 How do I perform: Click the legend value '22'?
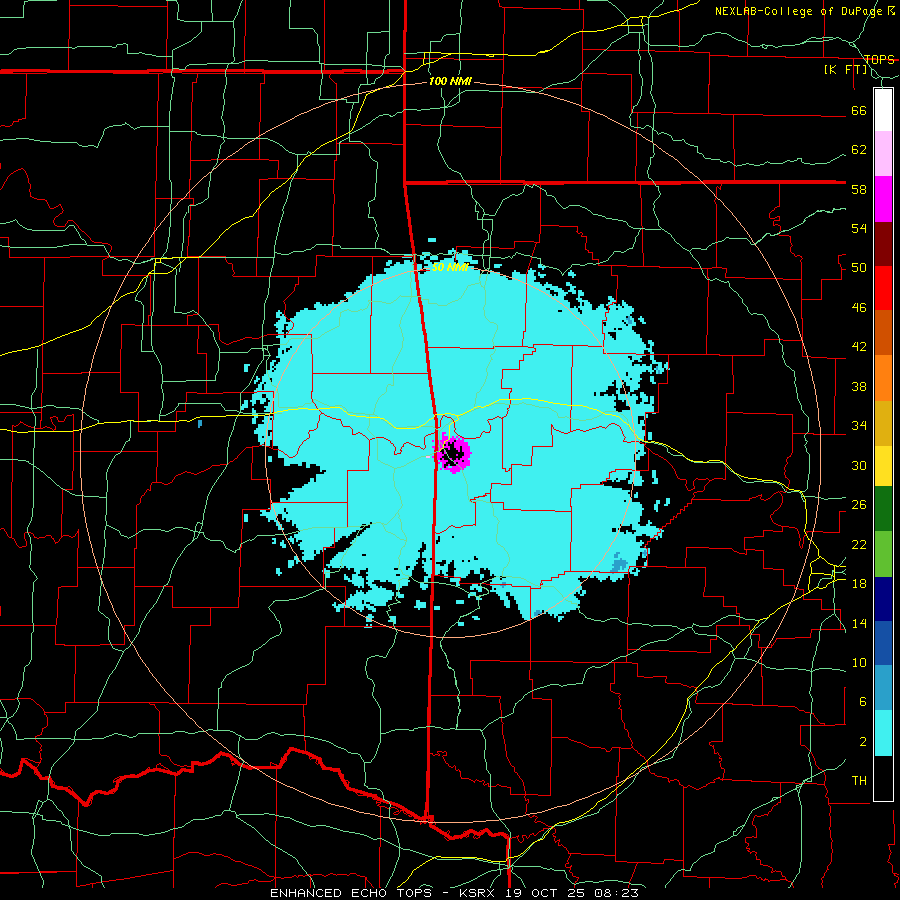tap(859, 545)
